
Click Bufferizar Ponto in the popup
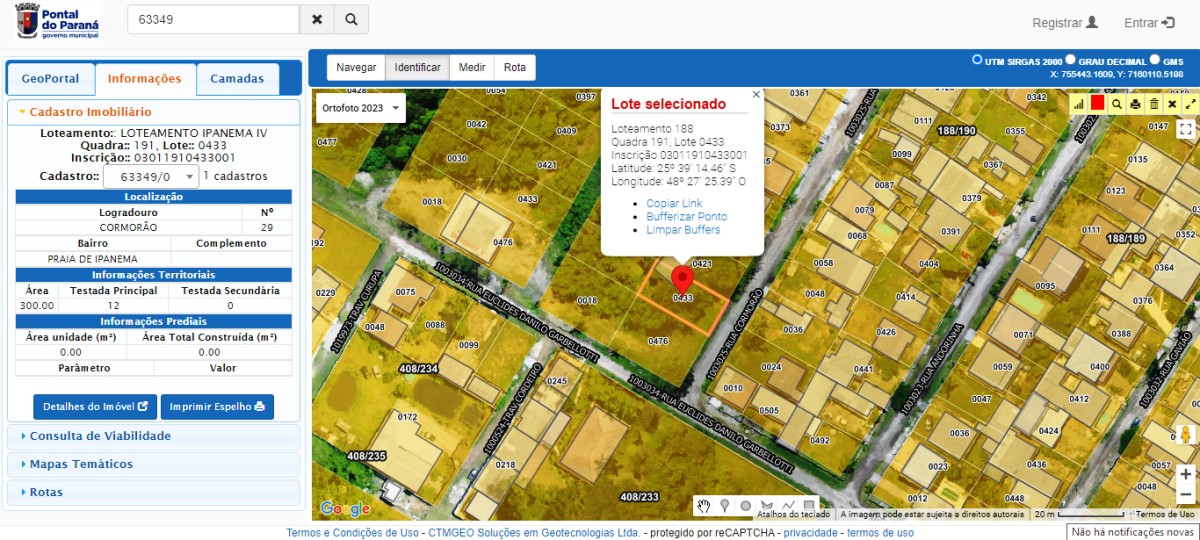coord(686,217)
